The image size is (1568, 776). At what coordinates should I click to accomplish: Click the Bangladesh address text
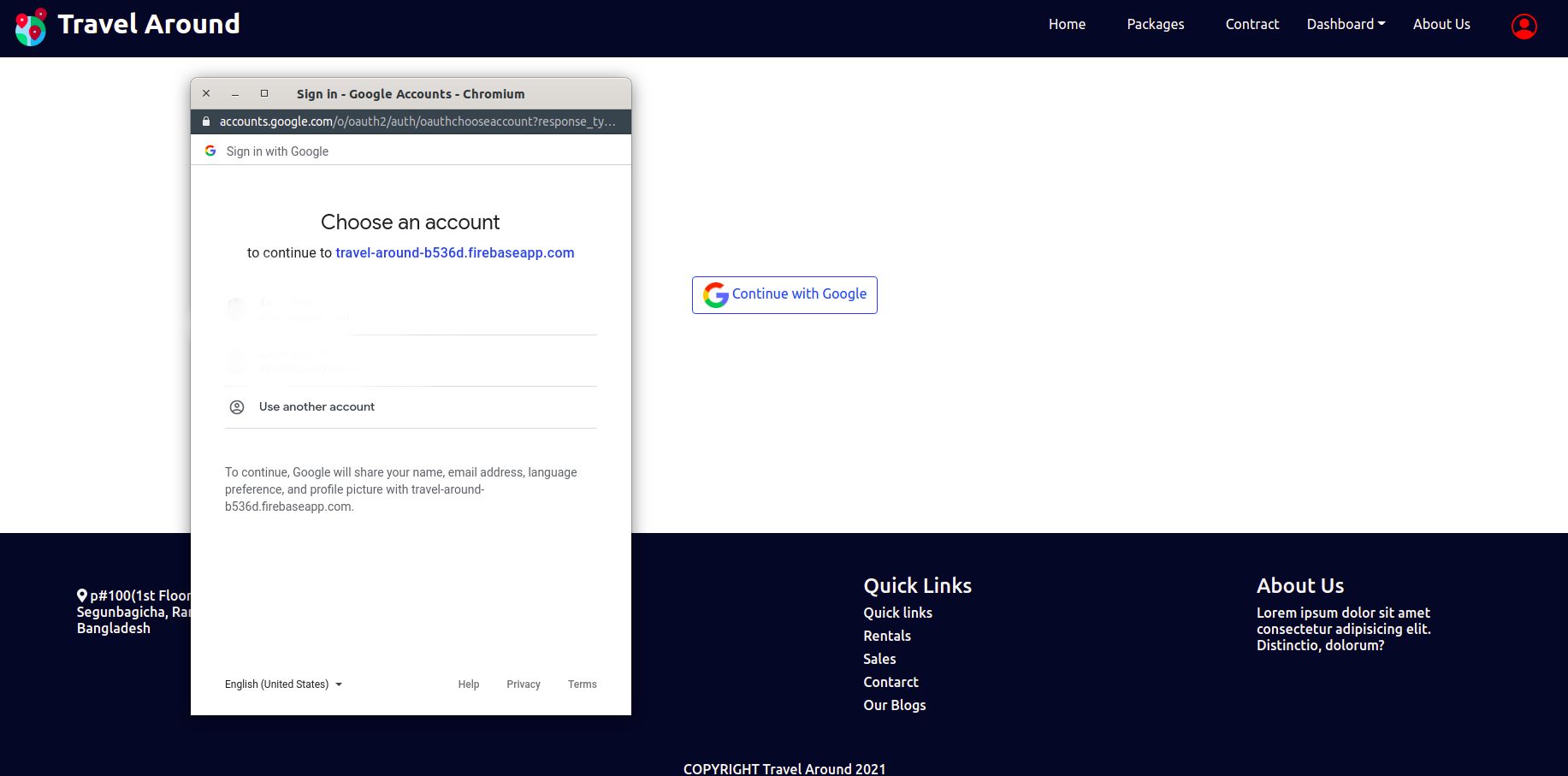[x=114, y=628]
